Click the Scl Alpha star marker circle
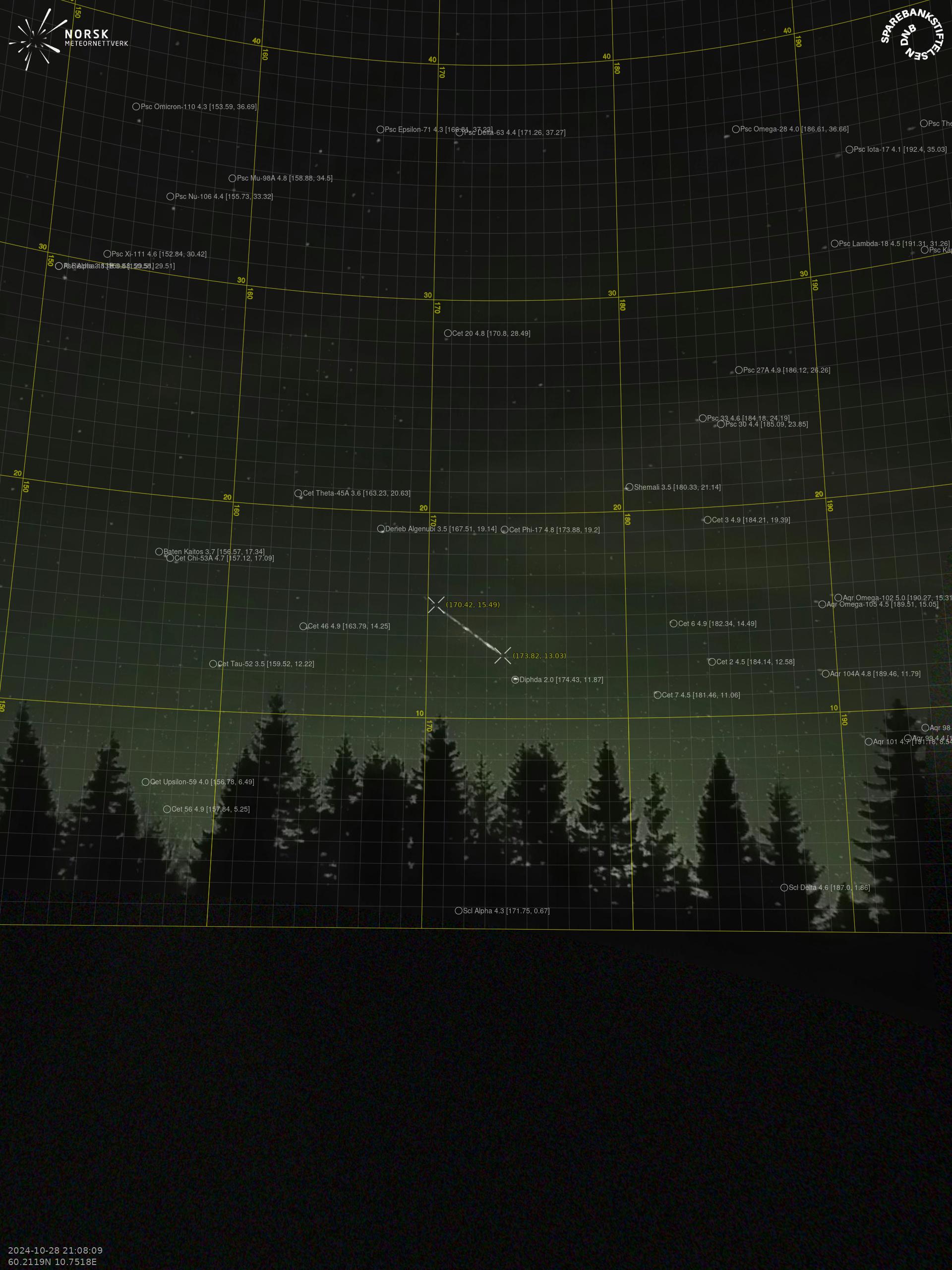This screenshot has width=952, height=1270. (459, 911)
